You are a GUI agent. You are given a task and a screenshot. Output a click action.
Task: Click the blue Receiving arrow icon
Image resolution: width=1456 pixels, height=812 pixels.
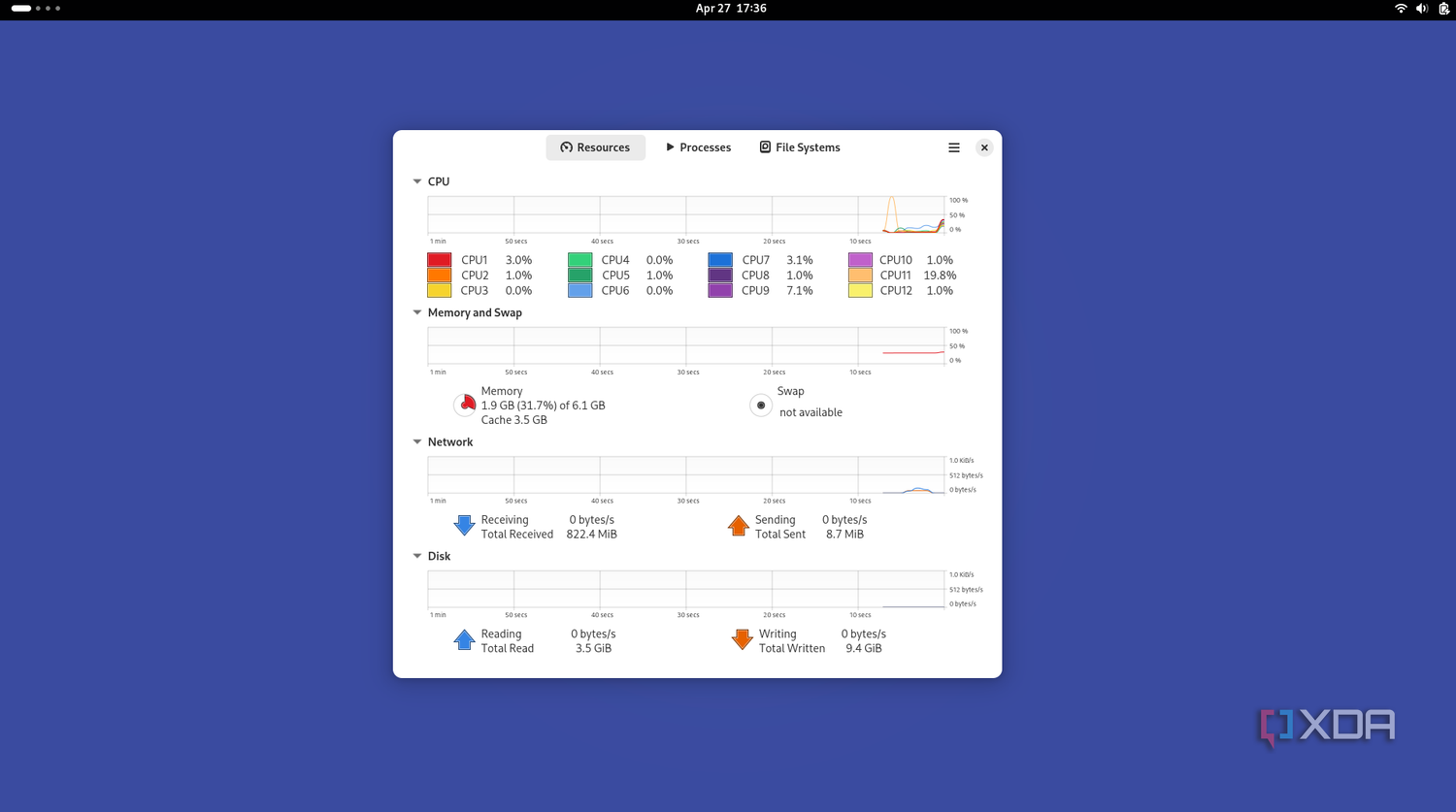pos(464,526)
